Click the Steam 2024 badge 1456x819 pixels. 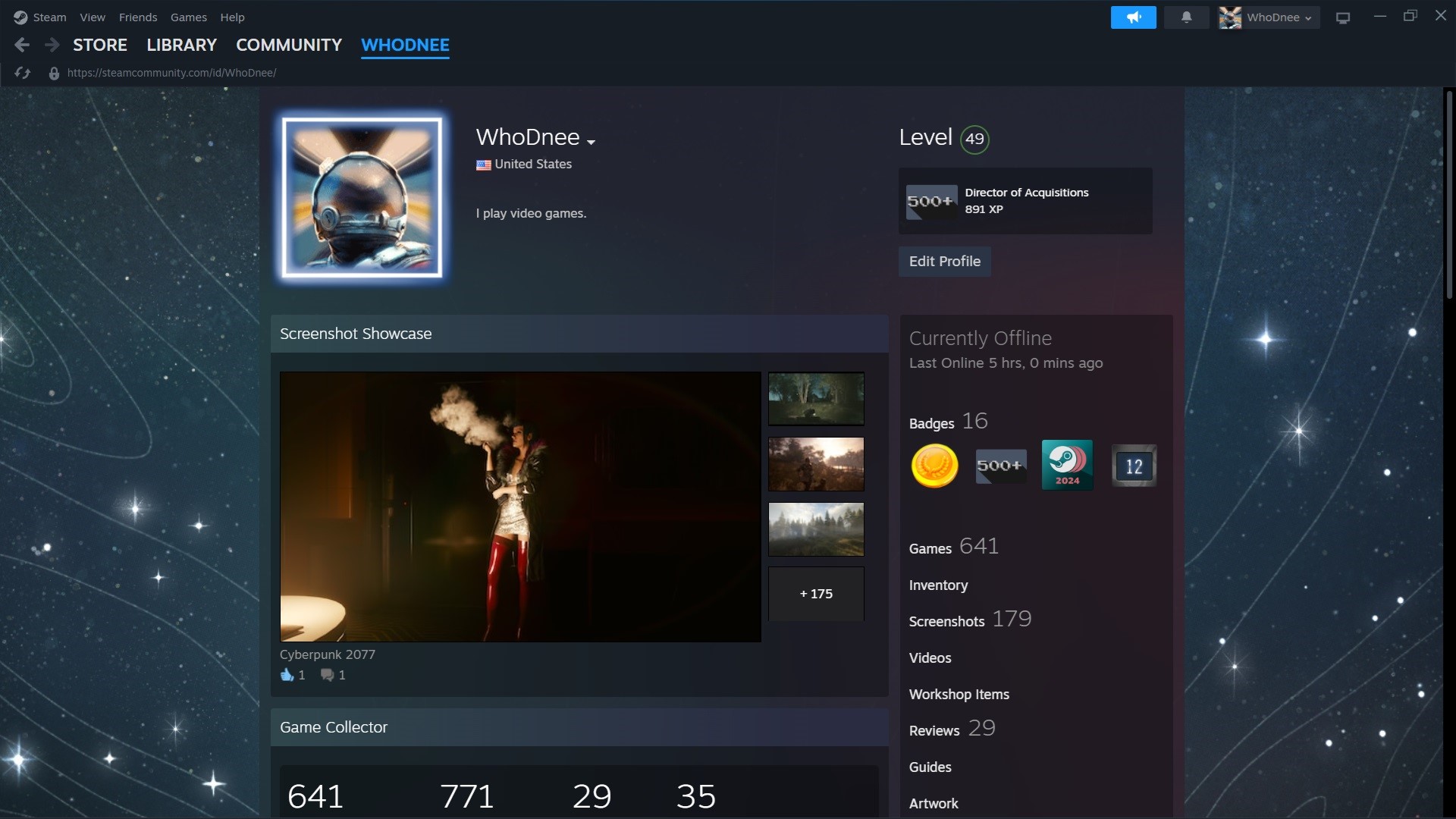click(x=1067, y=464)
